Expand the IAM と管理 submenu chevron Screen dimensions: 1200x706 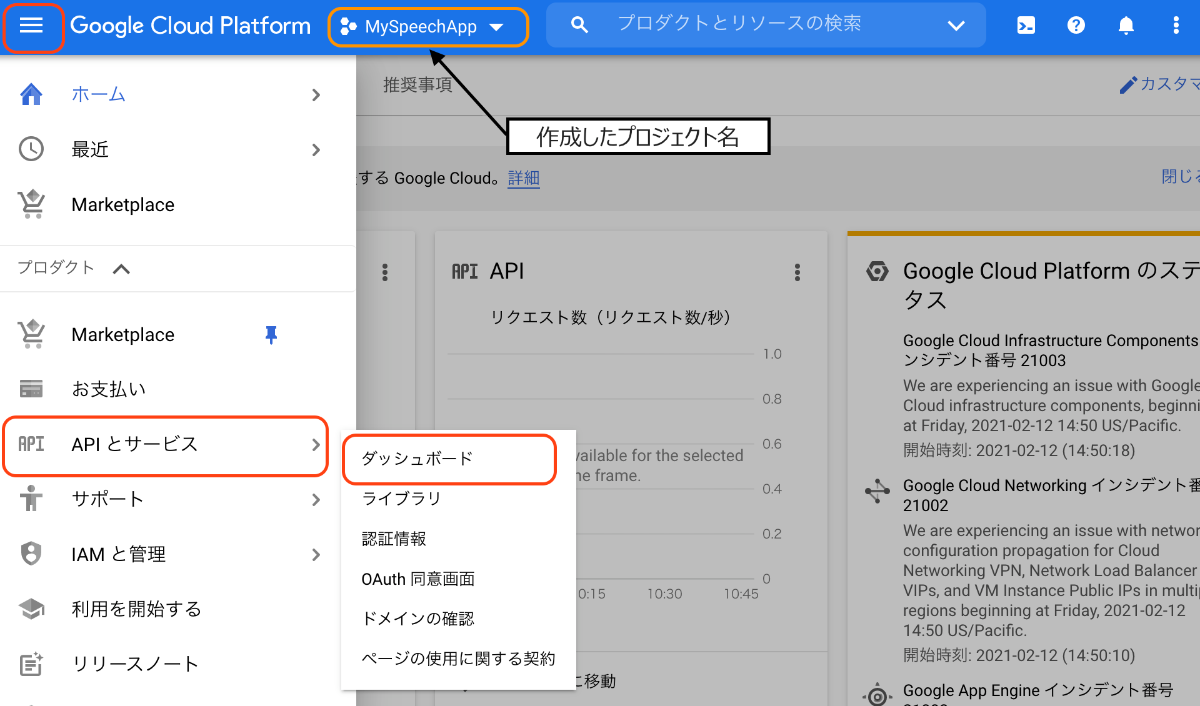point(316,554)
